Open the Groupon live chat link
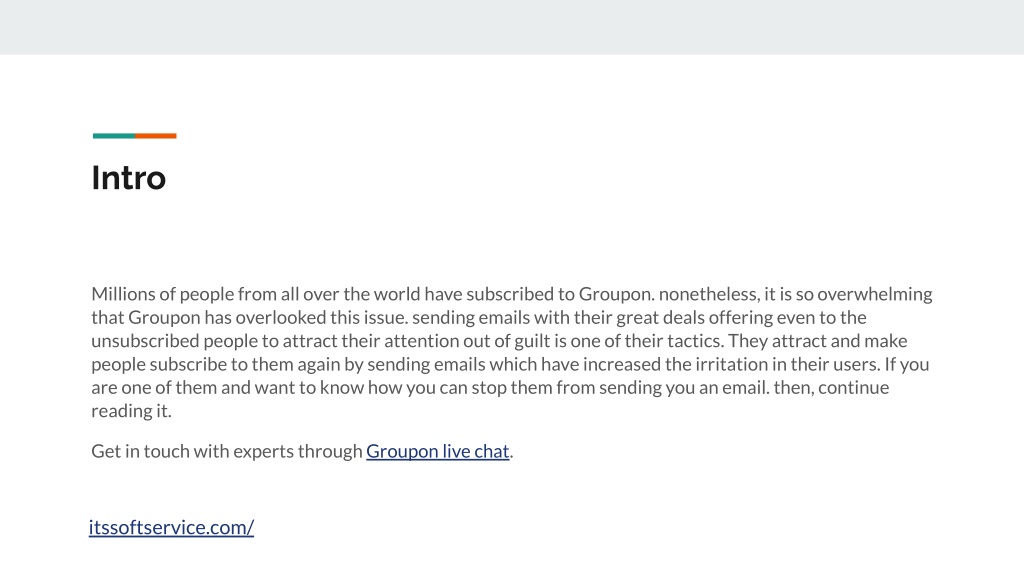Viewport: 1024px width, 576px height. 438,451
